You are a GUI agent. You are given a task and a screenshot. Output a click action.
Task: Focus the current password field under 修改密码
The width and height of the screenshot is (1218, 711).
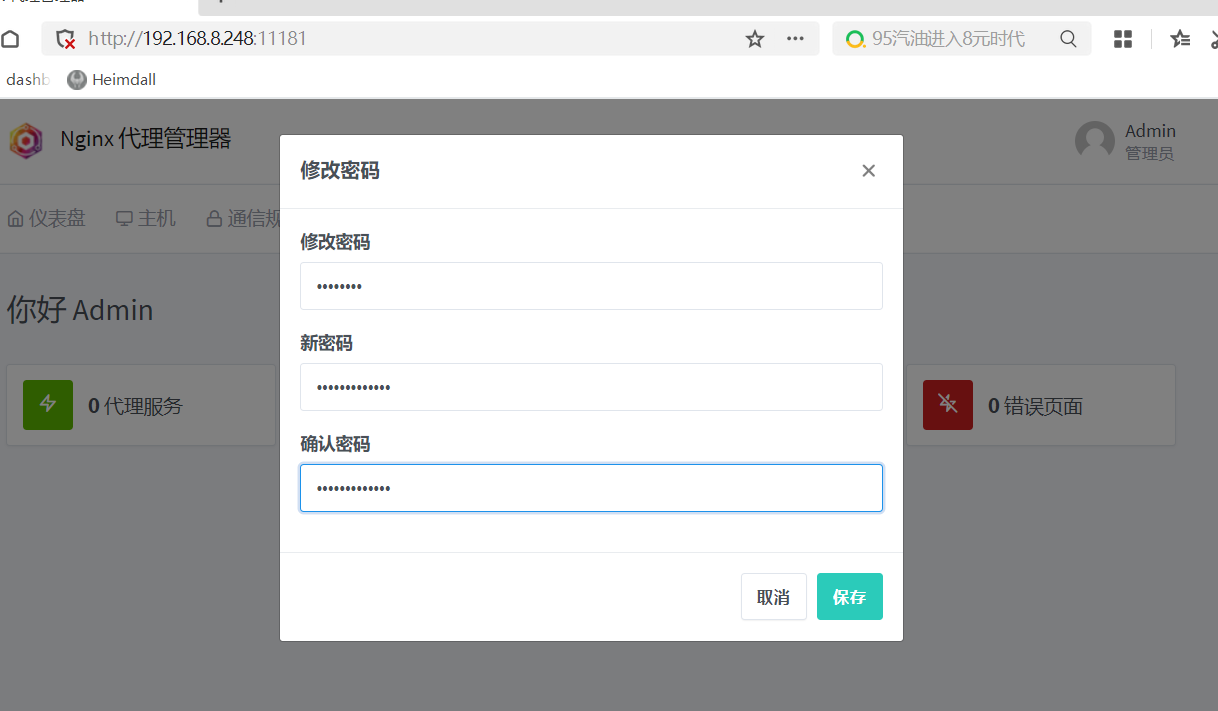pos(591,286)
